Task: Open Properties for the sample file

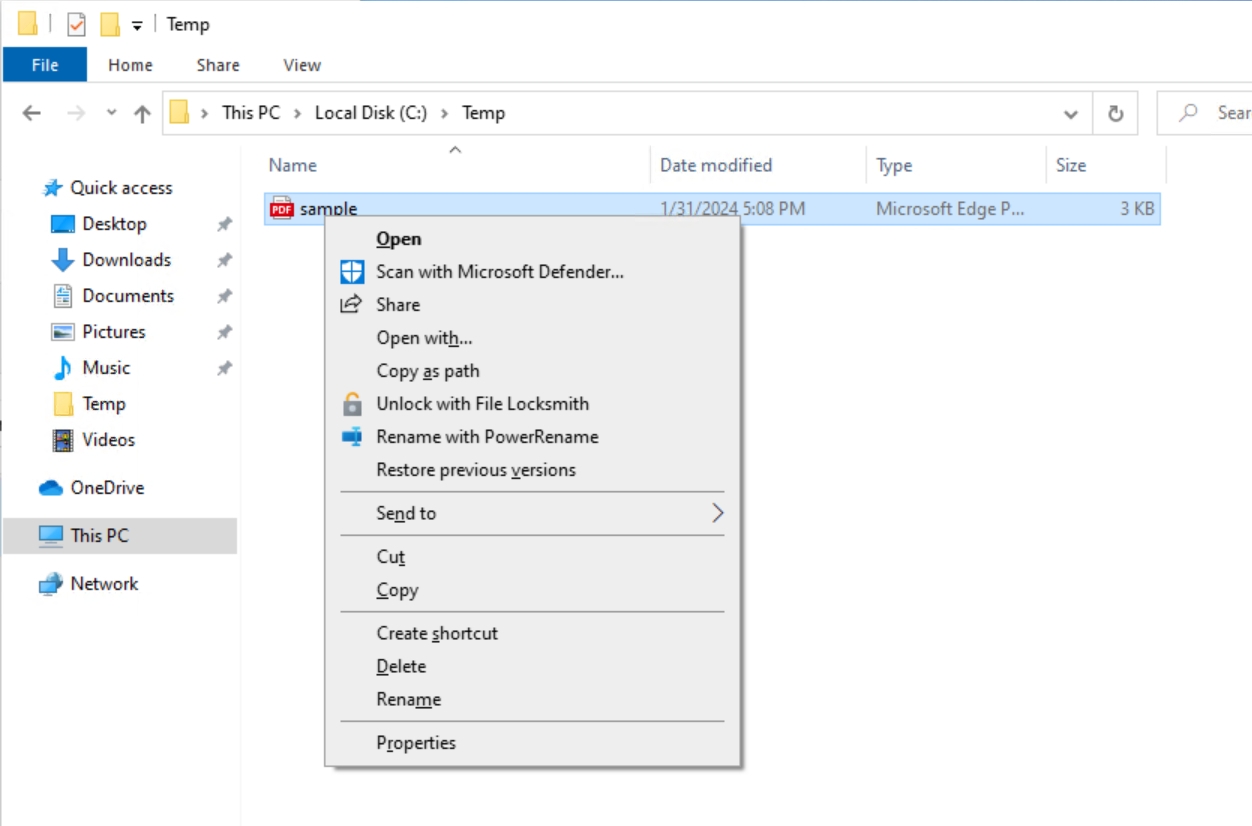Action: coord(417,742)
